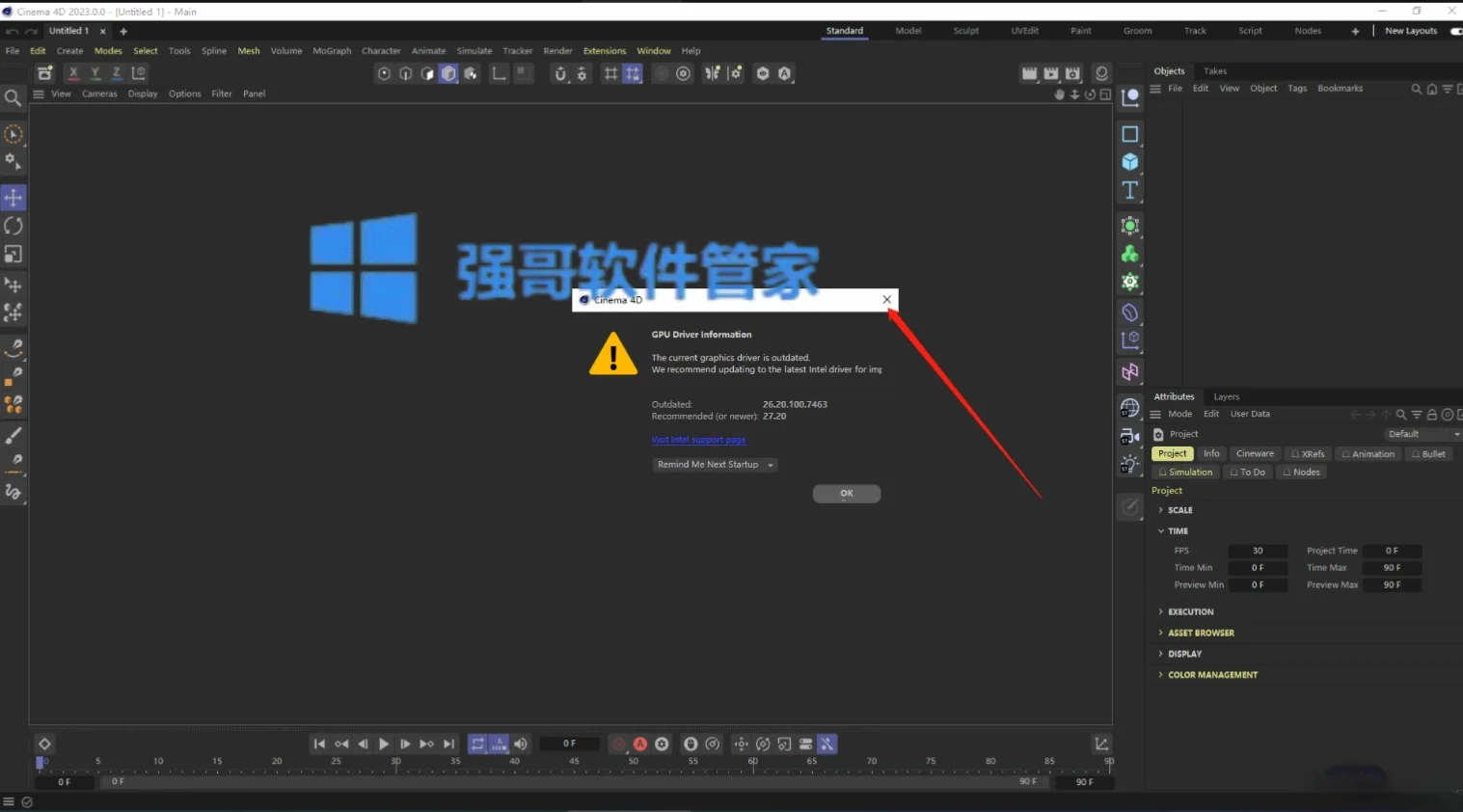Select the Scale tool in left toolbar

click(x=14, y=254)
